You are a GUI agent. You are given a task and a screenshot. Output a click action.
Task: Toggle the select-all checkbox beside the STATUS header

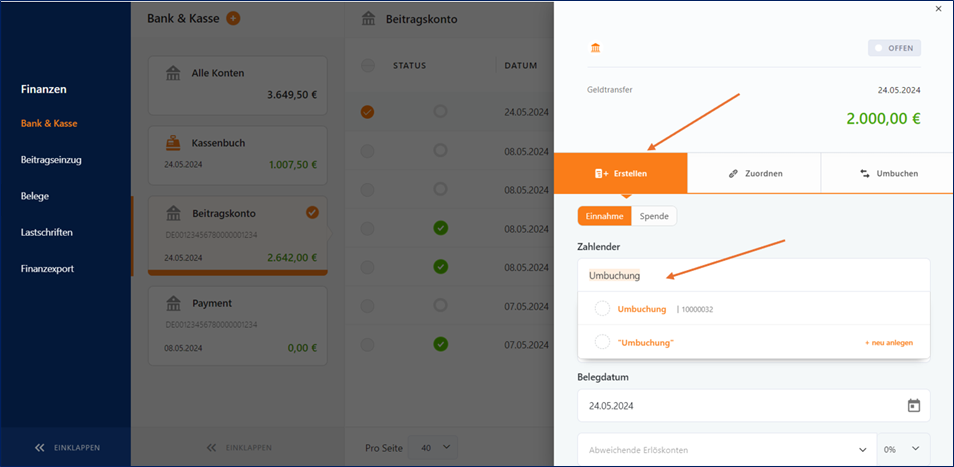pyautogui.click(x=368, y=65)
